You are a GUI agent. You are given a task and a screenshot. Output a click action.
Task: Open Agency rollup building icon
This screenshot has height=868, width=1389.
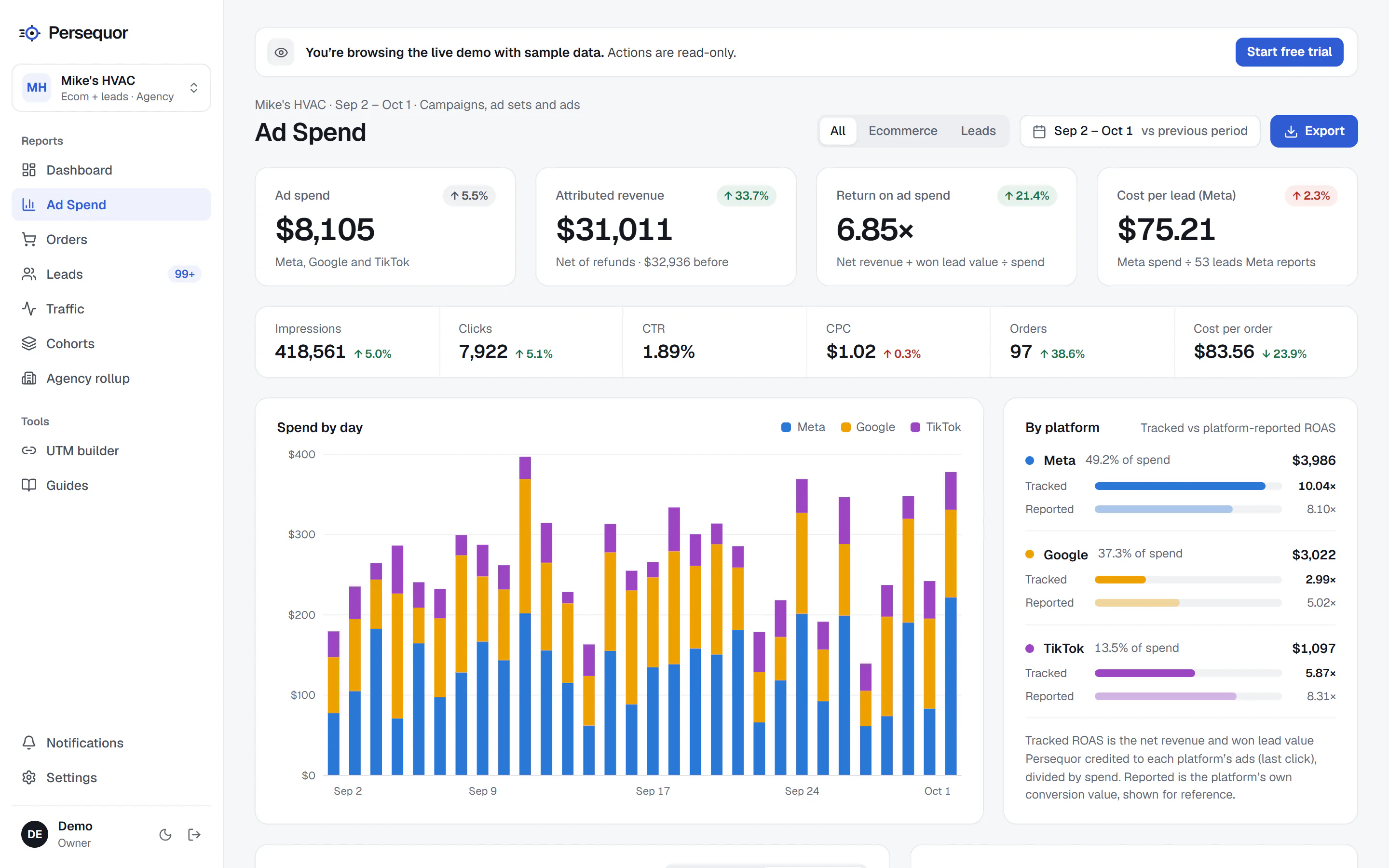click(x=29, y=379)
